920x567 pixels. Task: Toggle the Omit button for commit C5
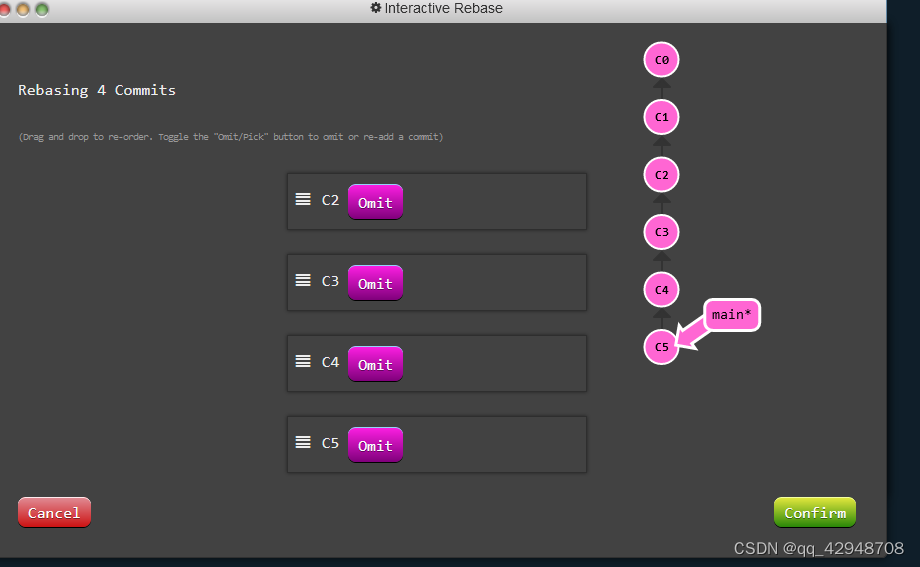click(376, 445)
